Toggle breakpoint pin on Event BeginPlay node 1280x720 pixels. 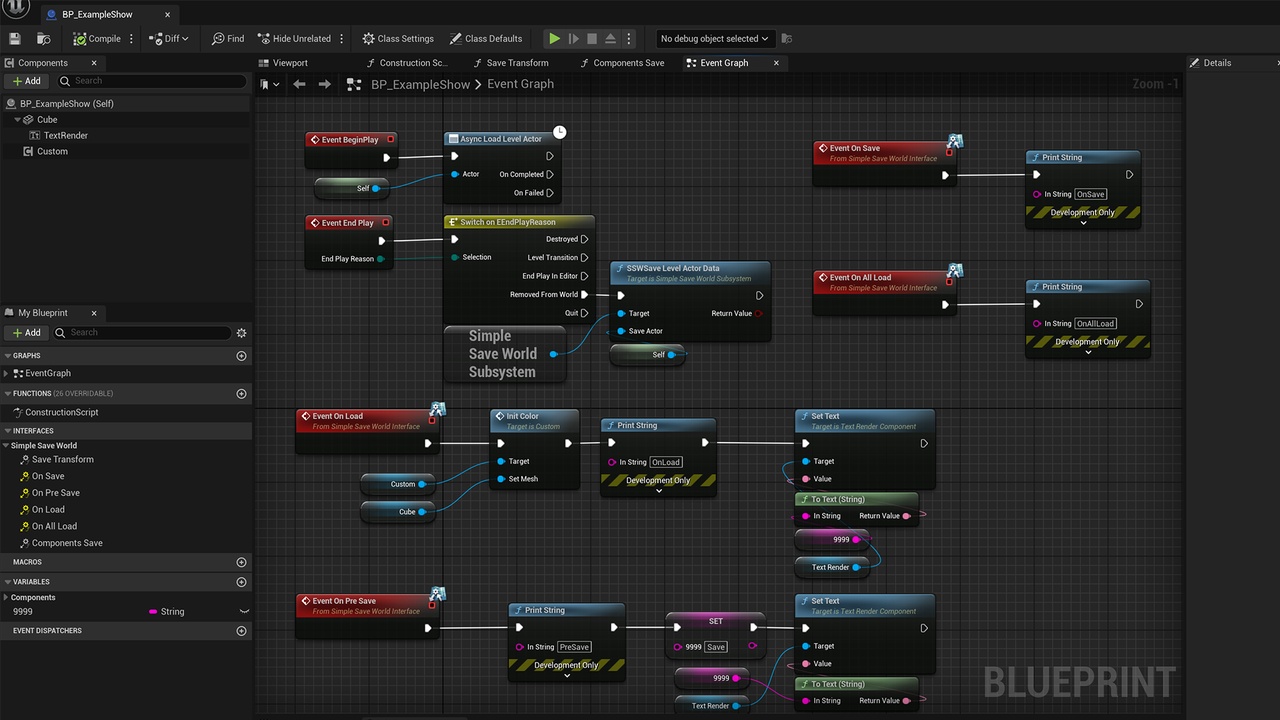pyautogui.click(x=390, y=140)
